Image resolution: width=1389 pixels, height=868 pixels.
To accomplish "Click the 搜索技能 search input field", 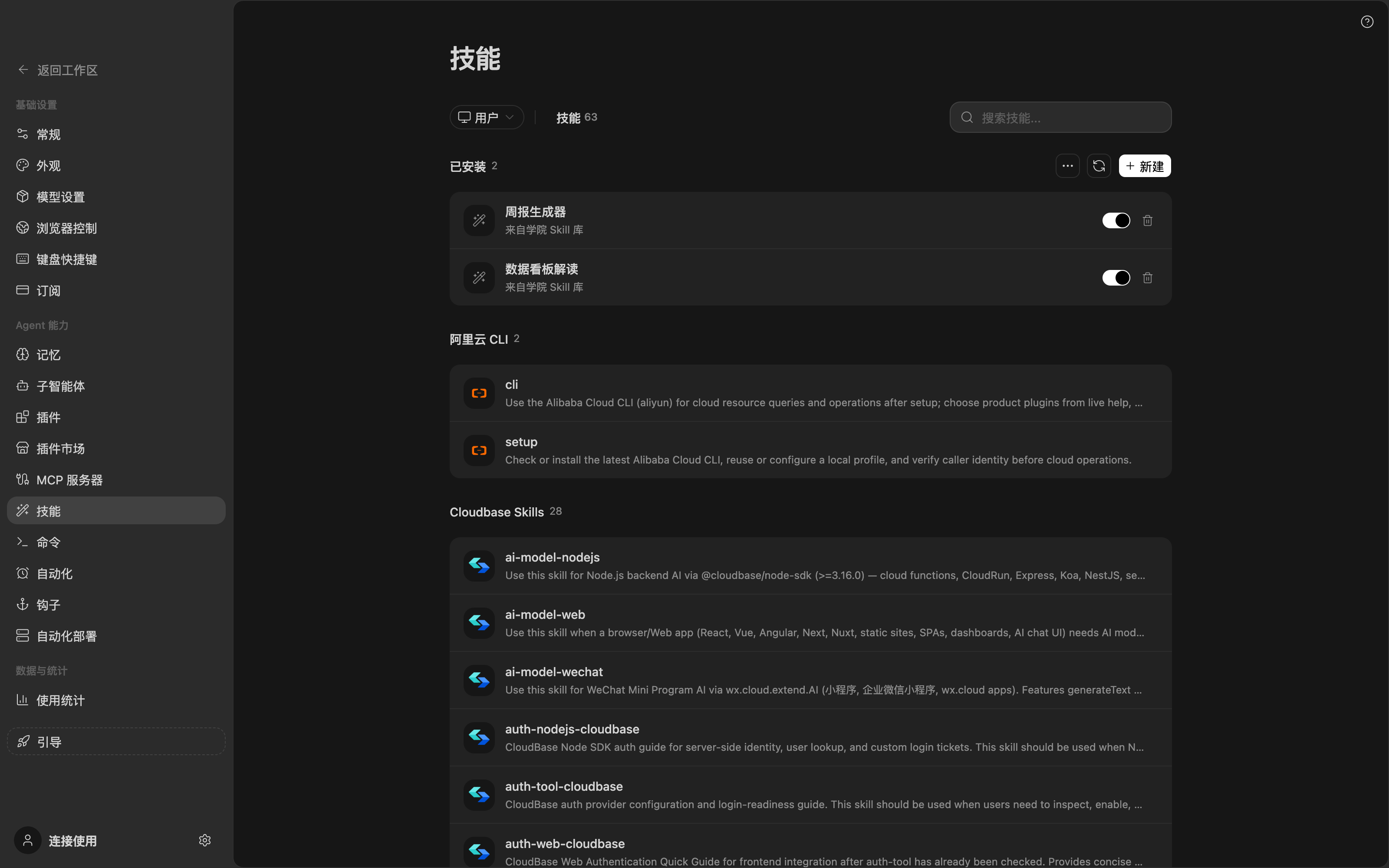I will point(1060,118).
